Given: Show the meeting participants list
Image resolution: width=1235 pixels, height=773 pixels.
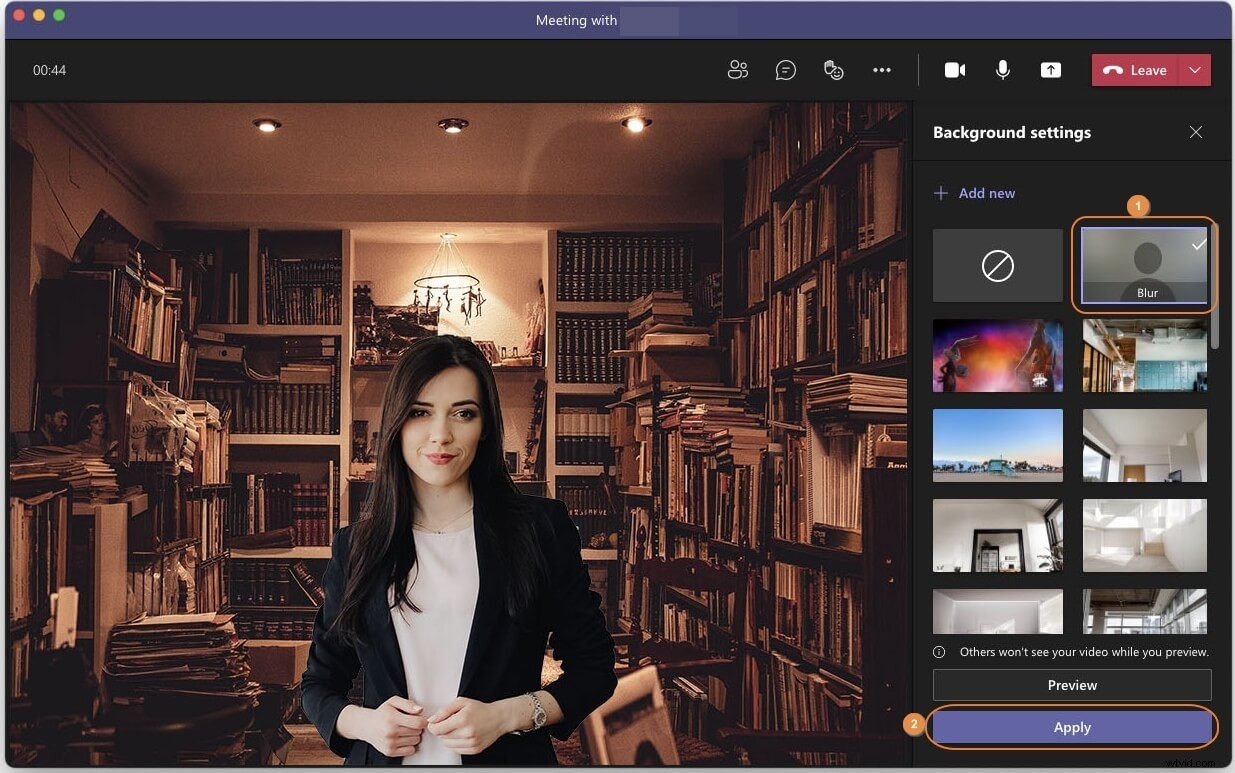Looking at the screenshot, I should (x=738, y=70).
